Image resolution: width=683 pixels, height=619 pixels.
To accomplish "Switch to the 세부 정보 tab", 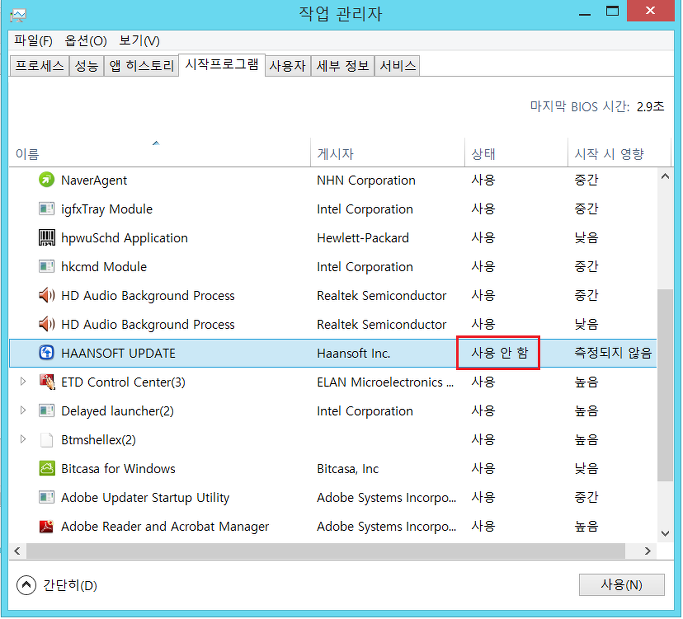I will [x=342, y=66].
